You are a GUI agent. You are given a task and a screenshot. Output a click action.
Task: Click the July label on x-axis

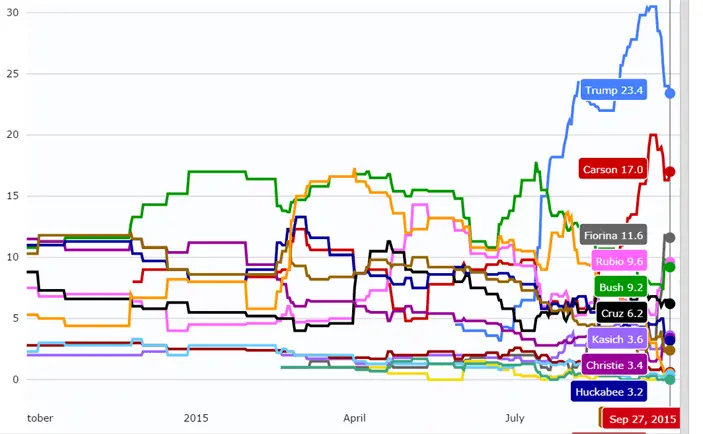point(514,417)
